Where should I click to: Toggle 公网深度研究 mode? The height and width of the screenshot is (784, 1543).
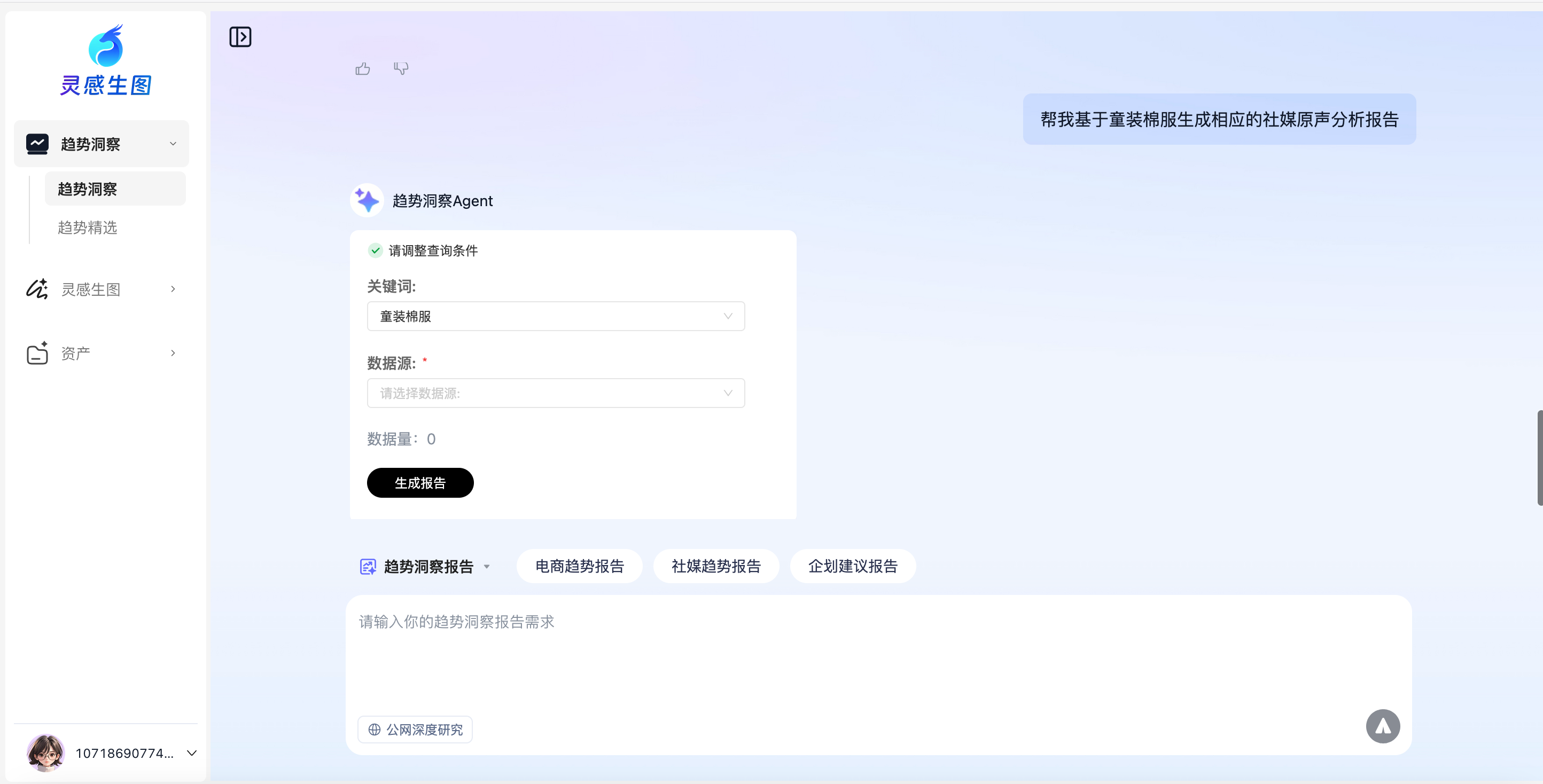[x=415, y=729]
